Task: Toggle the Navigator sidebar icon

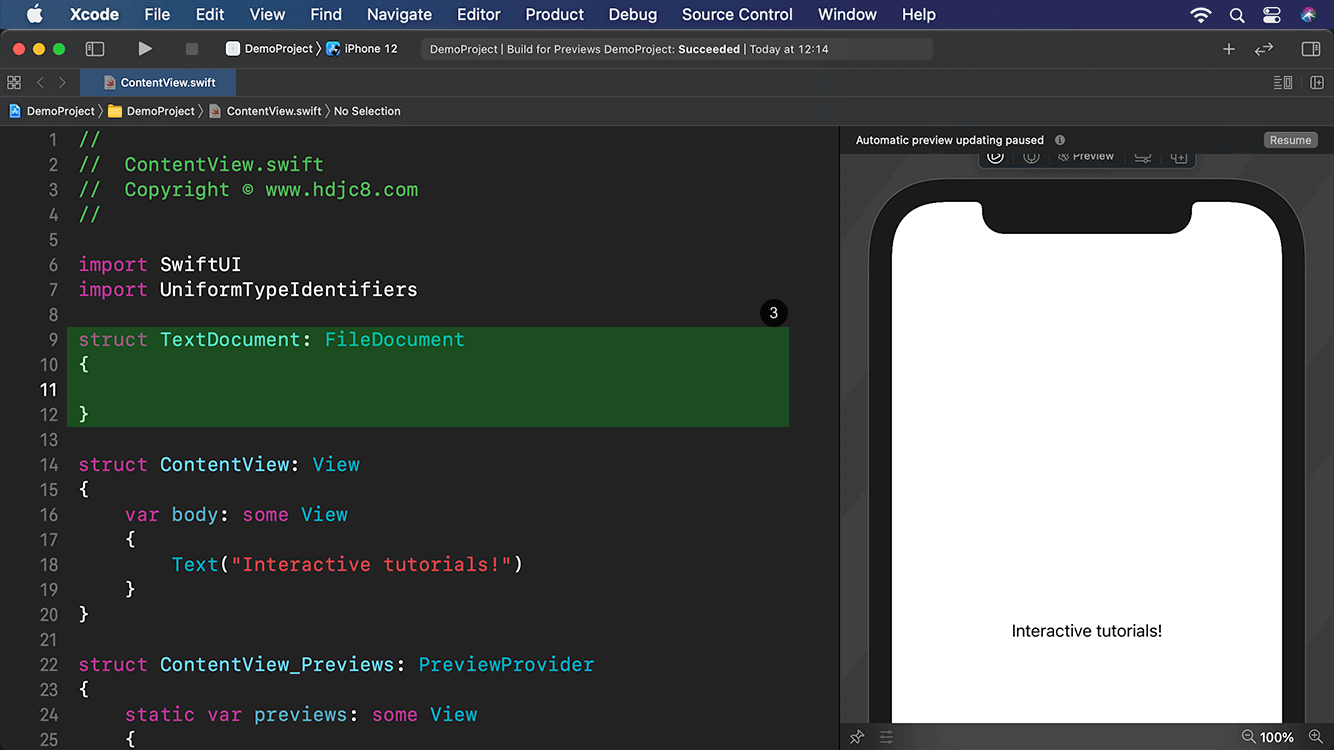Action: tap(95, 48)
